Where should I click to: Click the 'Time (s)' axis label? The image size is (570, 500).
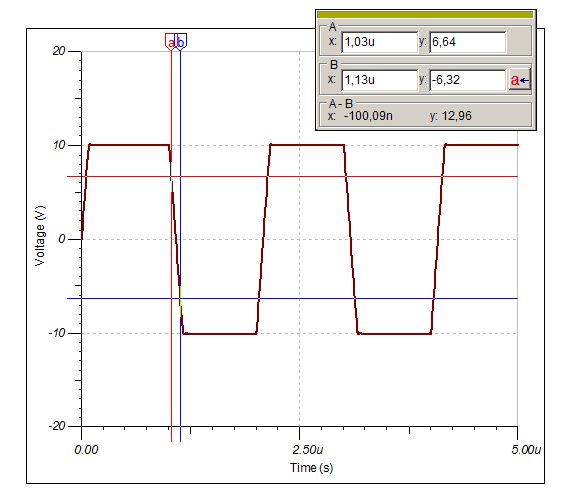click(312, 468)
